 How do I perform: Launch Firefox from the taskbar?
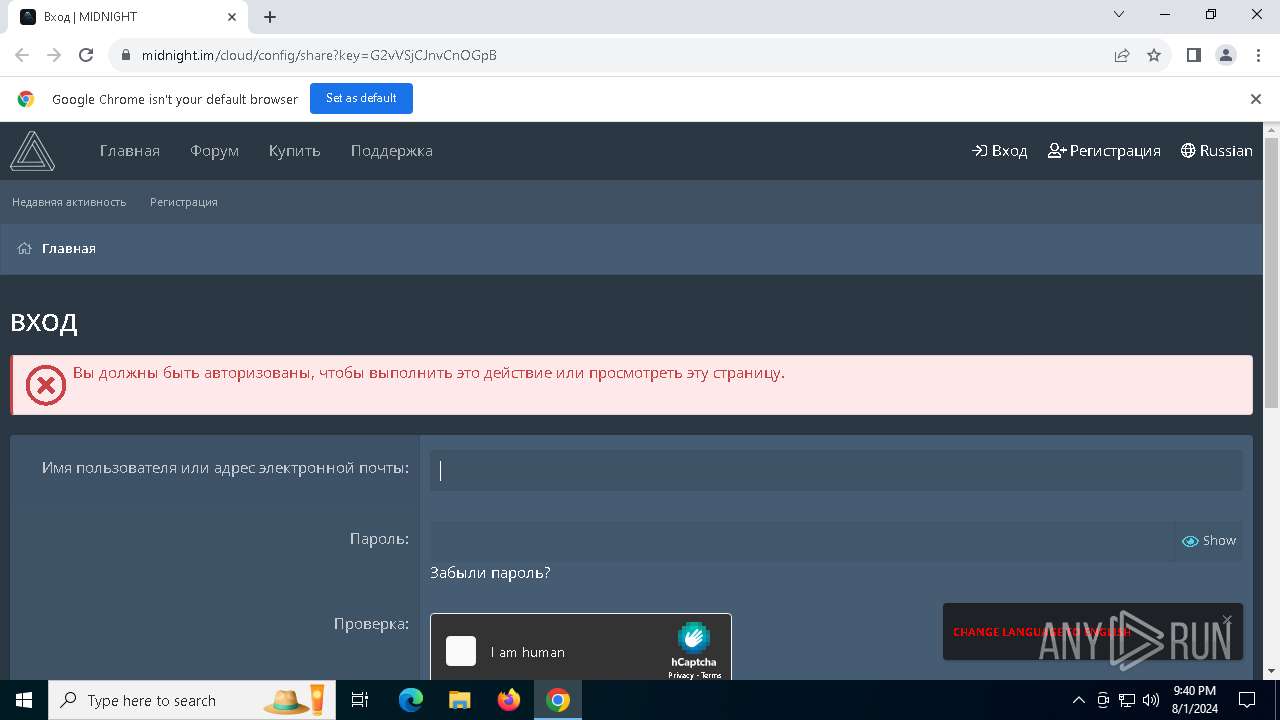(509, 700)
